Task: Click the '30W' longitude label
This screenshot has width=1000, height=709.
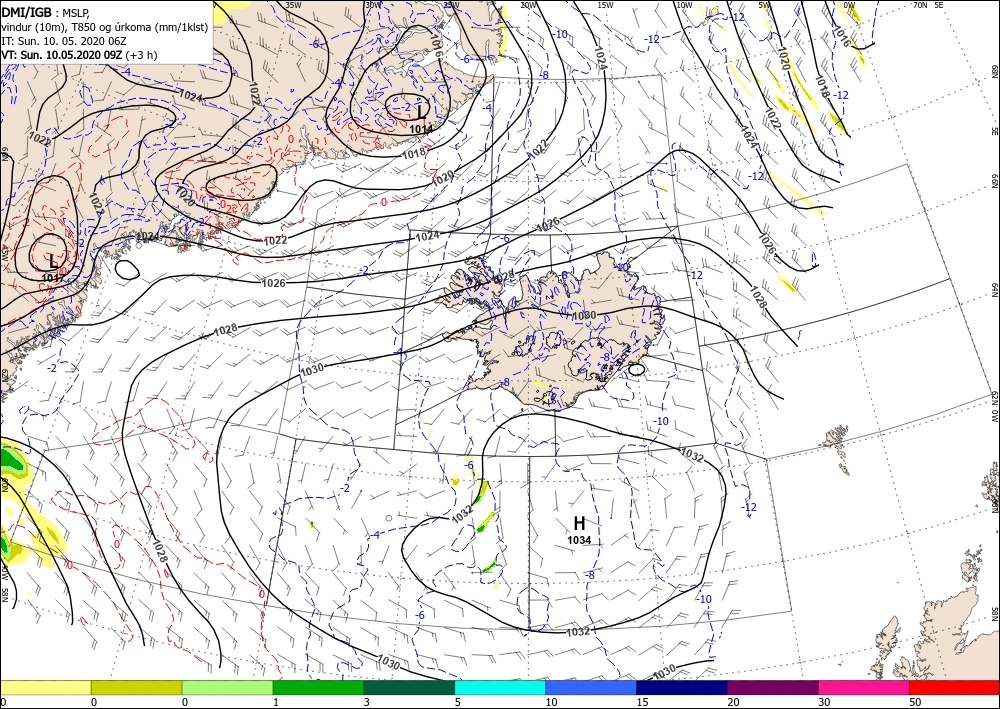Action: [x=372, y=5]
